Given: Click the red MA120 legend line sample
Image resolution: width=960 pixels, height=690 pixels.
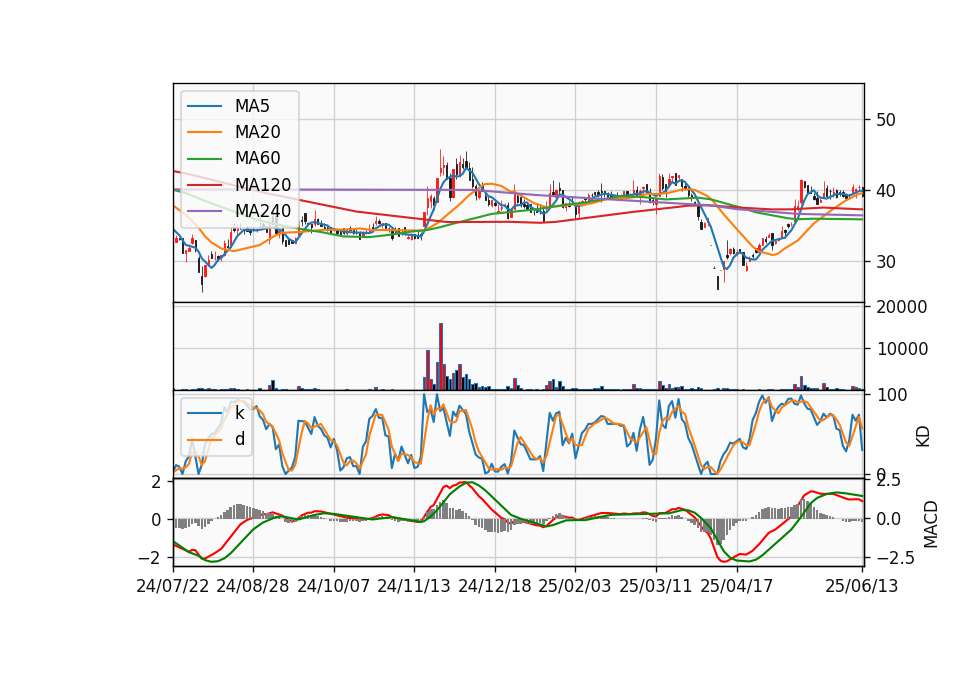Looking at the screenshot, I should click(204, 185).
